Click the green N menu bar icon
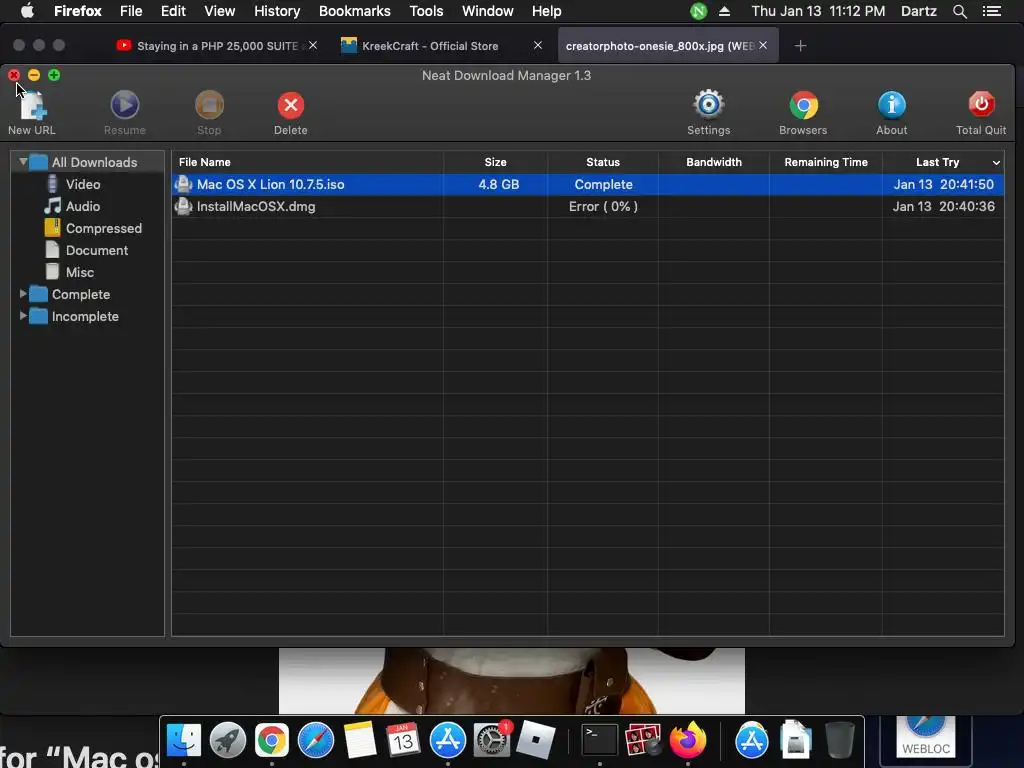Screen dimensions: 1024x768 coord(698,11)
